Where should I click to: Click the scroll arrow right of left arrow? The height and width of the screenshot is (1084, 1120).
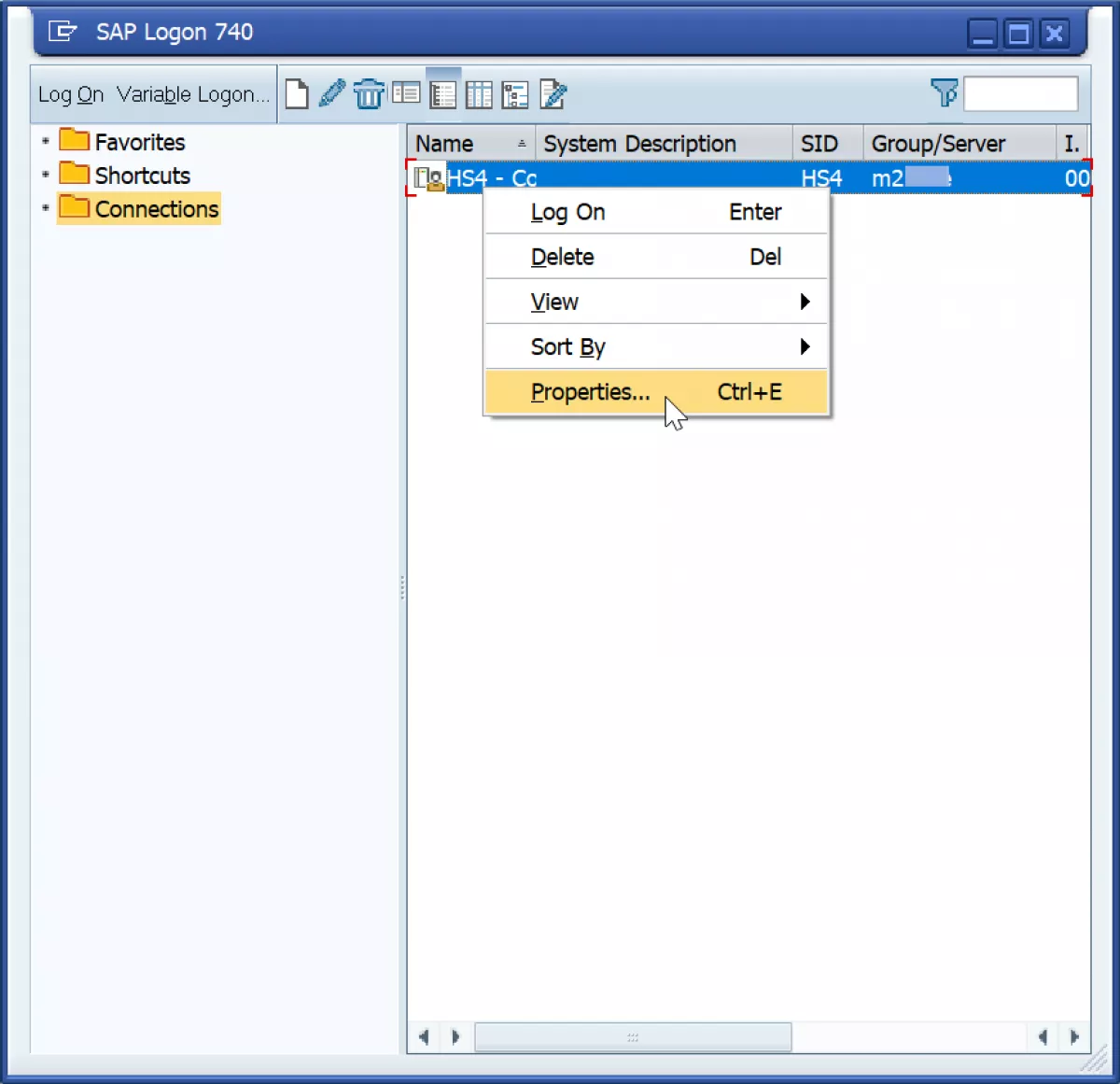point(455,1037)
